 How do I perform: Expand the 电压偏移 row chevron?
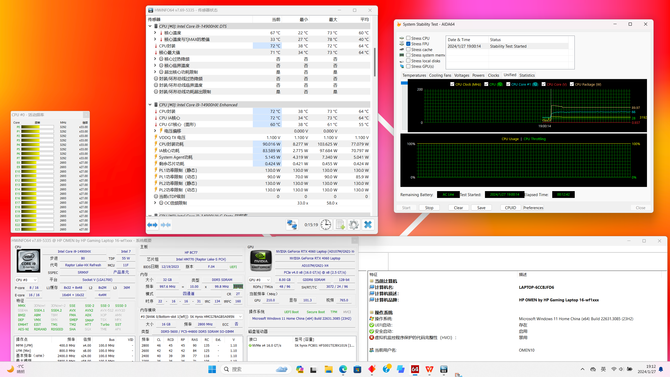(155, 131)
